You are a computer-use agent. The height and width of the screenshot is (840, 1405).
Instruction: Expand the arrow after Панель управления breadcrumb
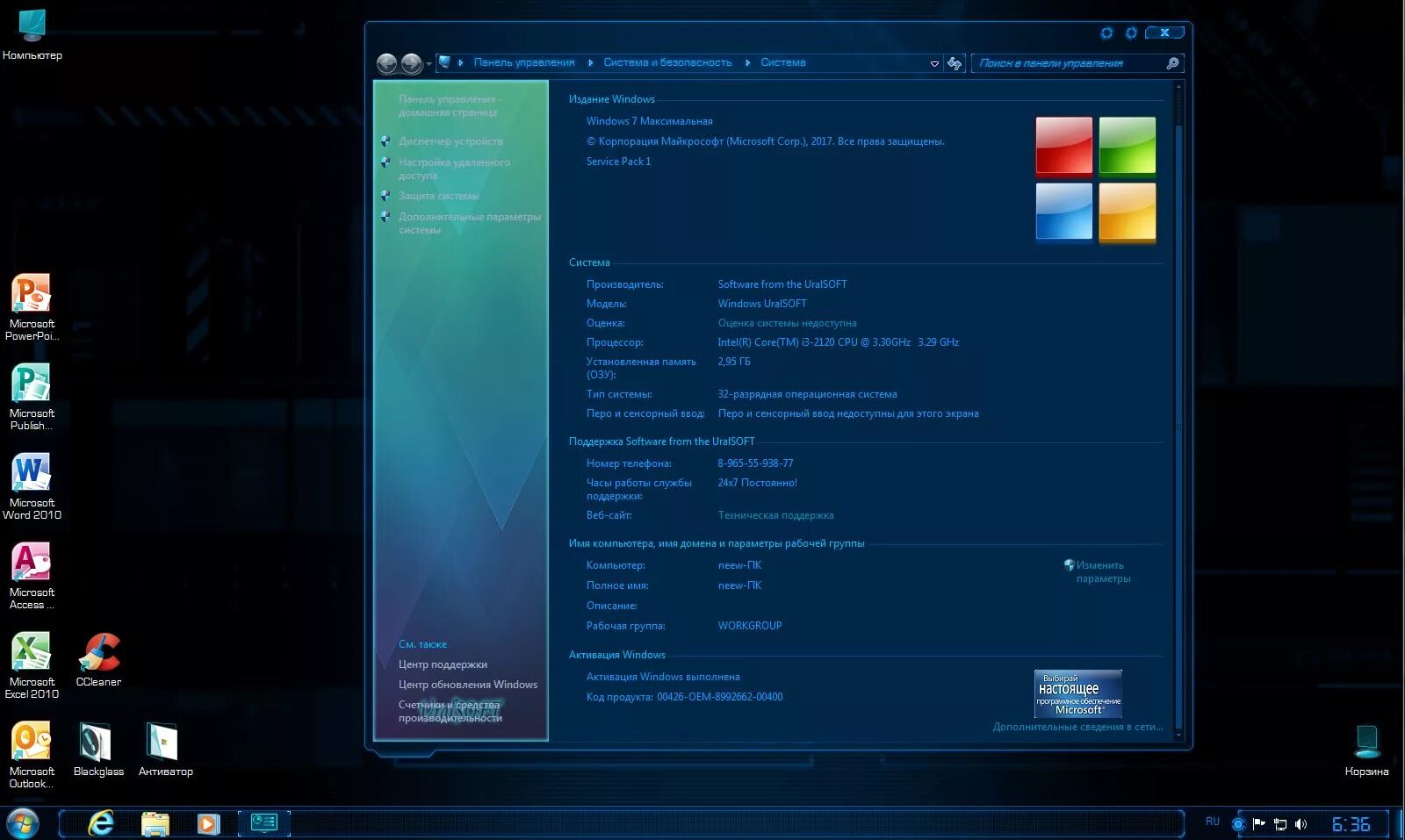pyautogui.click(x=591, y=62)
